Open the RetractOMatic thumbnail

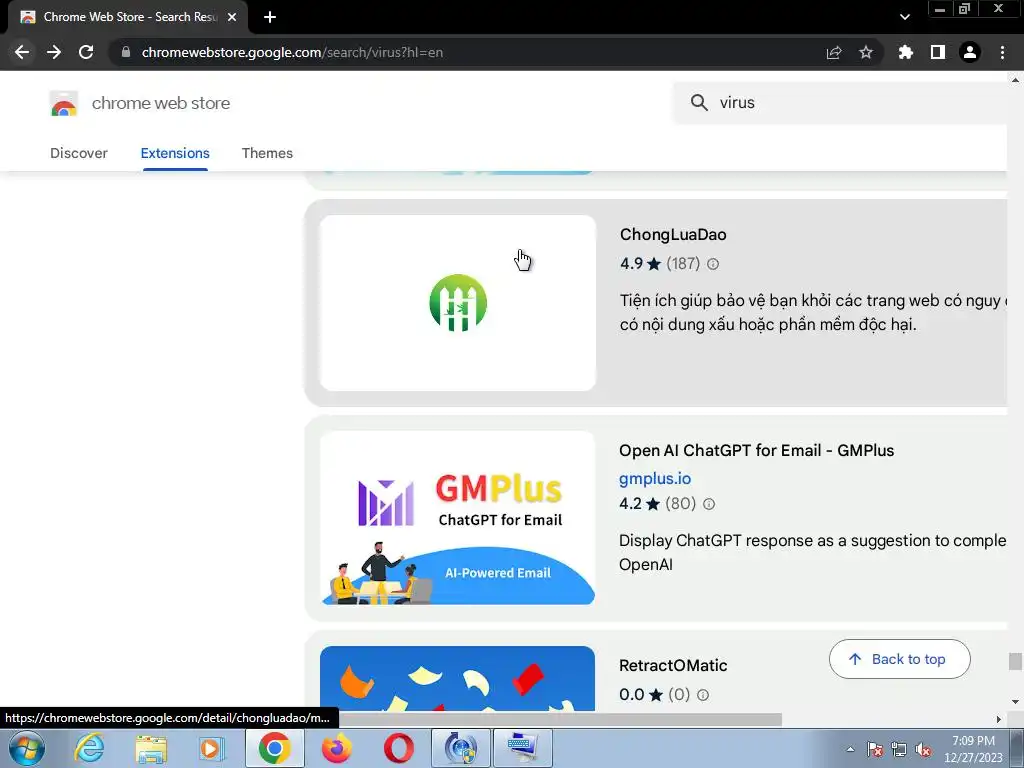click(x=458, y=678)
